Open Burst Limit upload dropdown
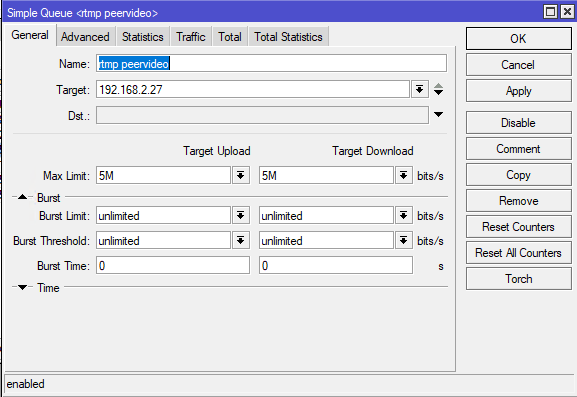This screenshot has height=397, width=577. point(241,215)
